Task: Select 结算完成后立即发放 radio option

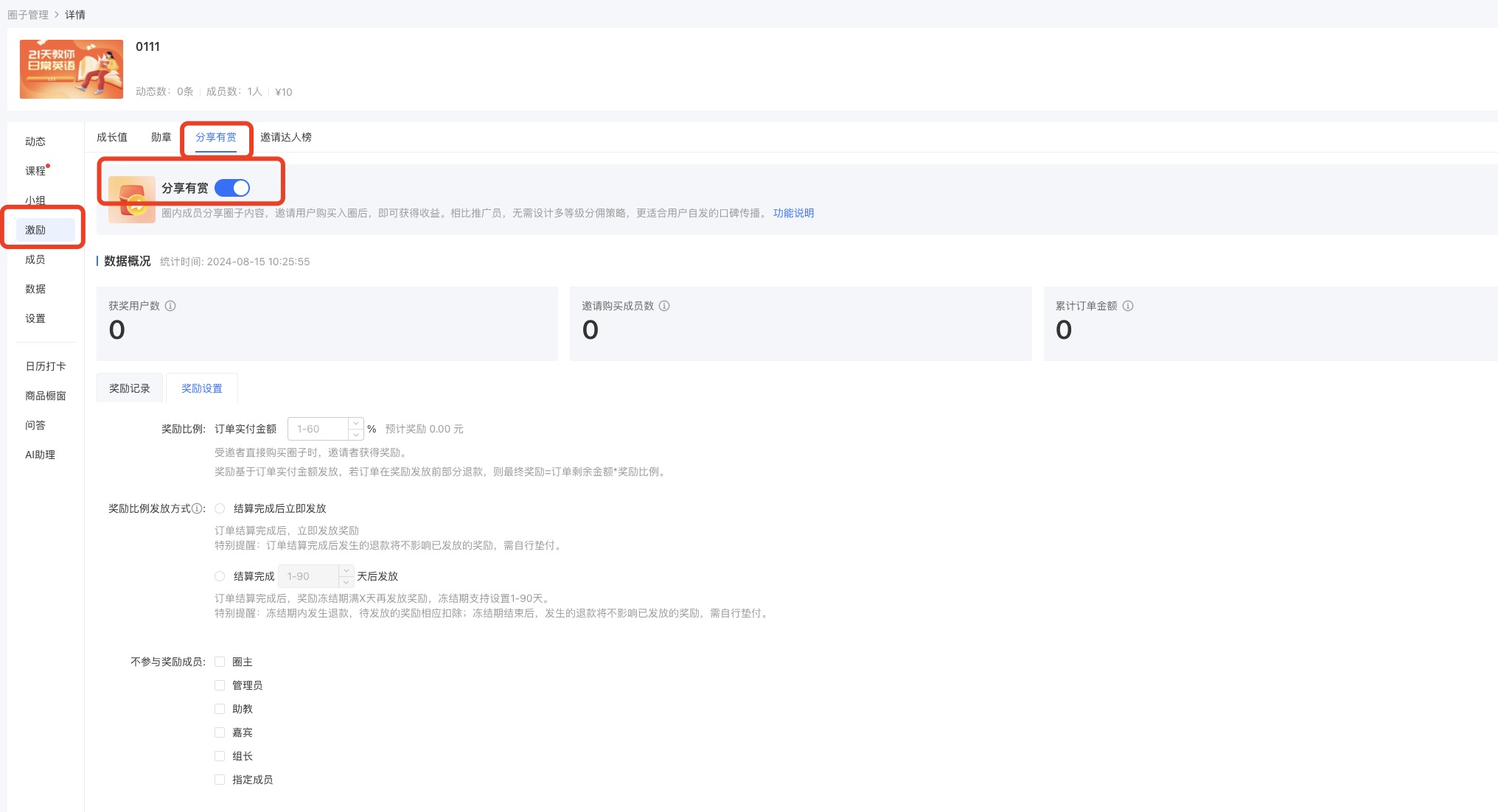Action: click(x=220, y=508)
